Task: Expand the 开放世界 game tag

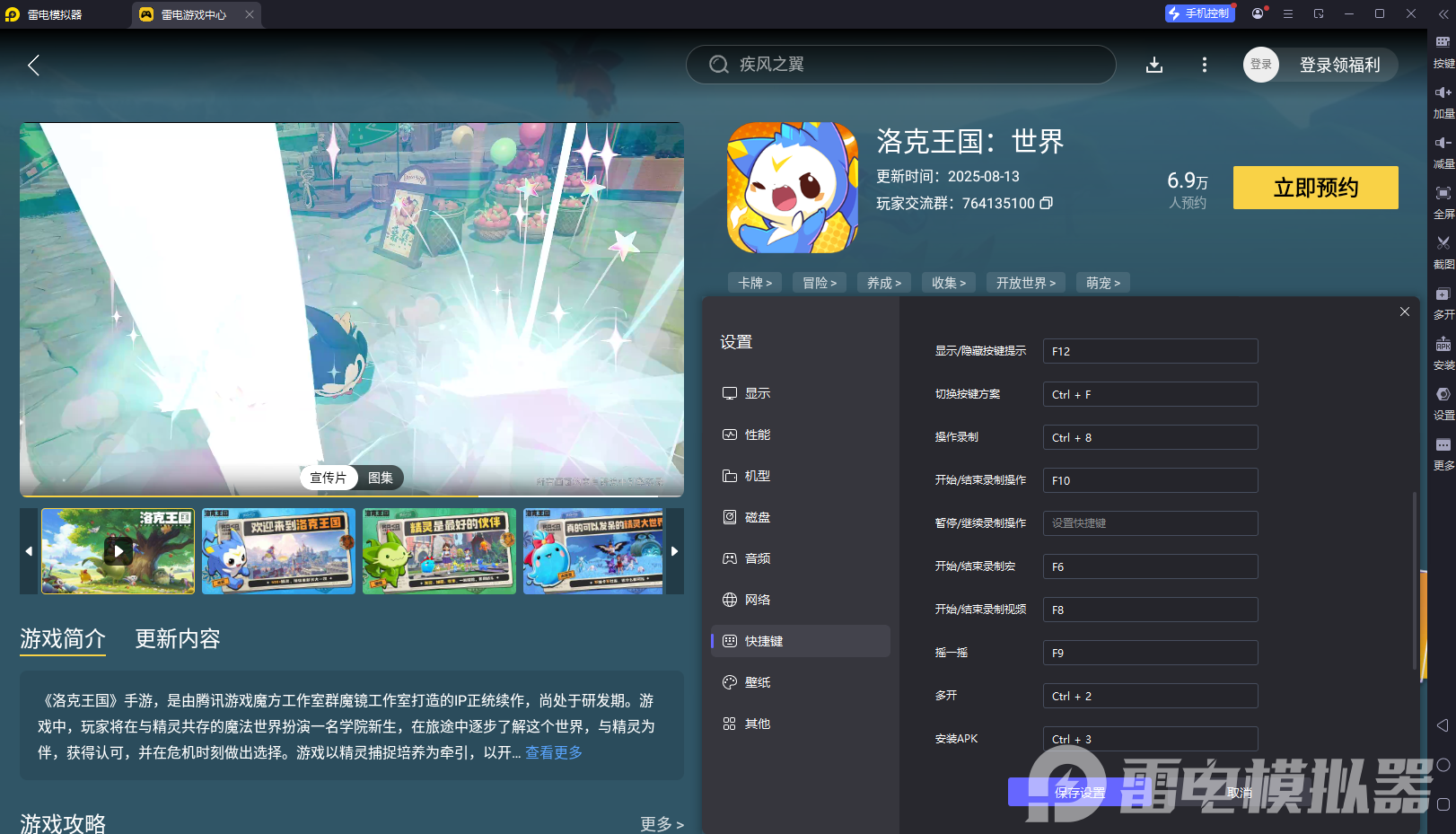Action: [x=1025, y=282]
